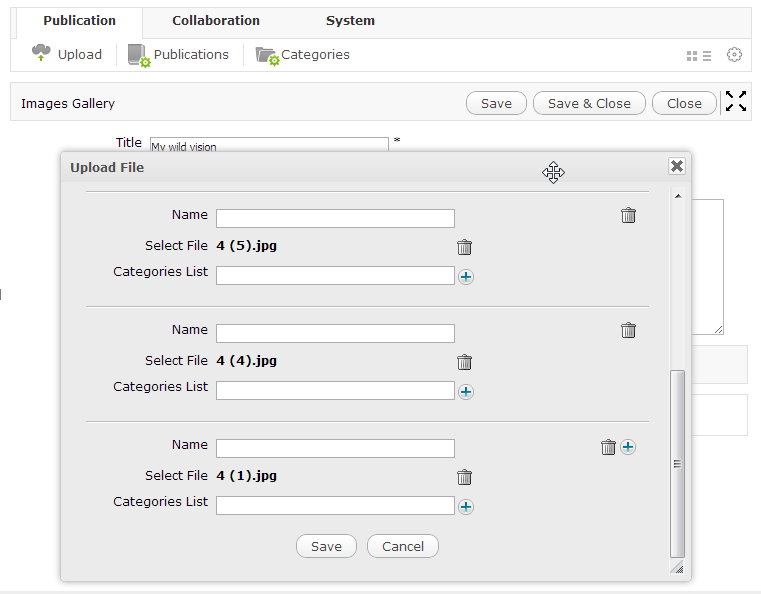Add category for the 4 (5).jpg entry
This screenshot has width=761, height=594.
click(466, 277)
